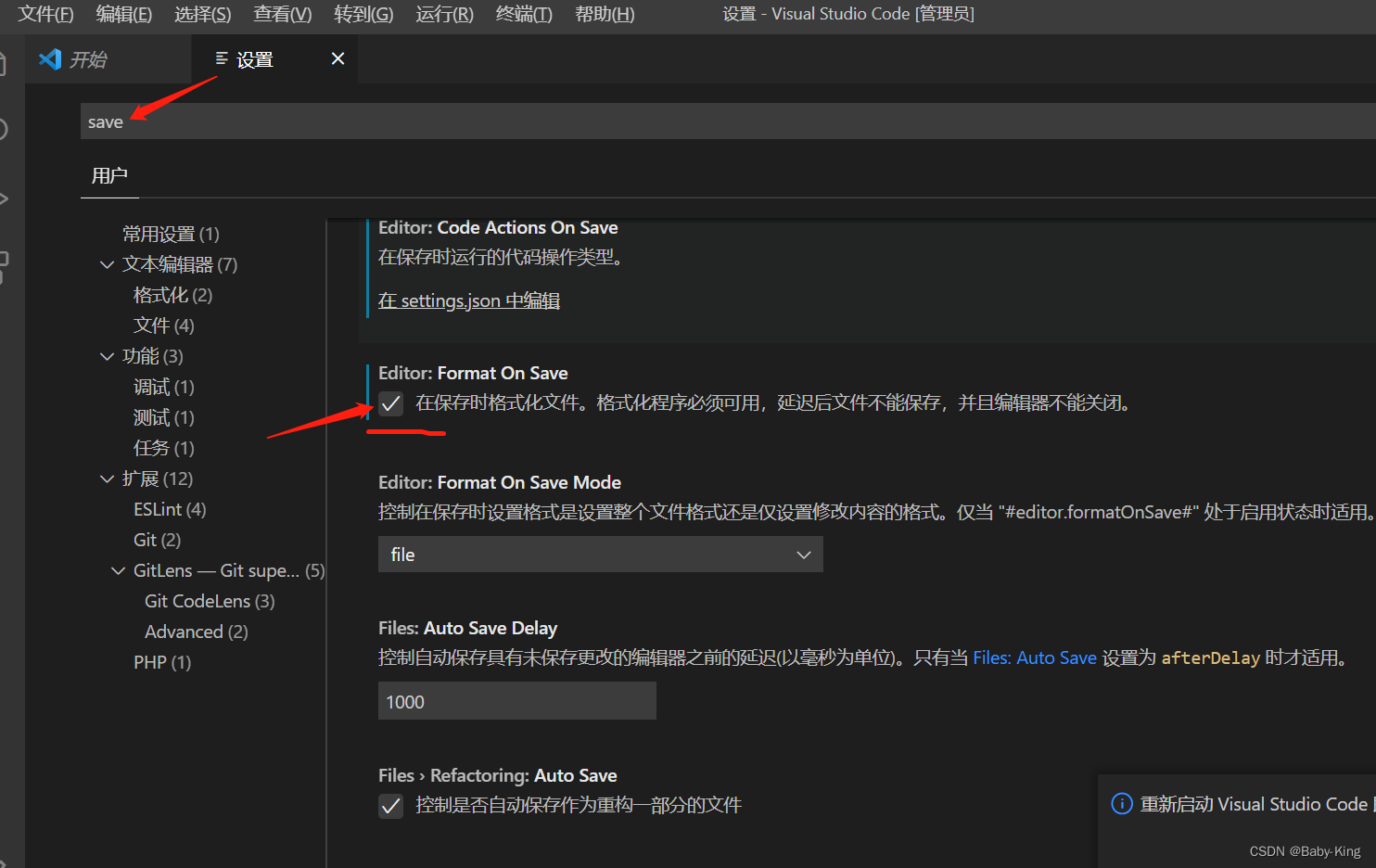Open the 编辑(E) menu

point(124,14)
